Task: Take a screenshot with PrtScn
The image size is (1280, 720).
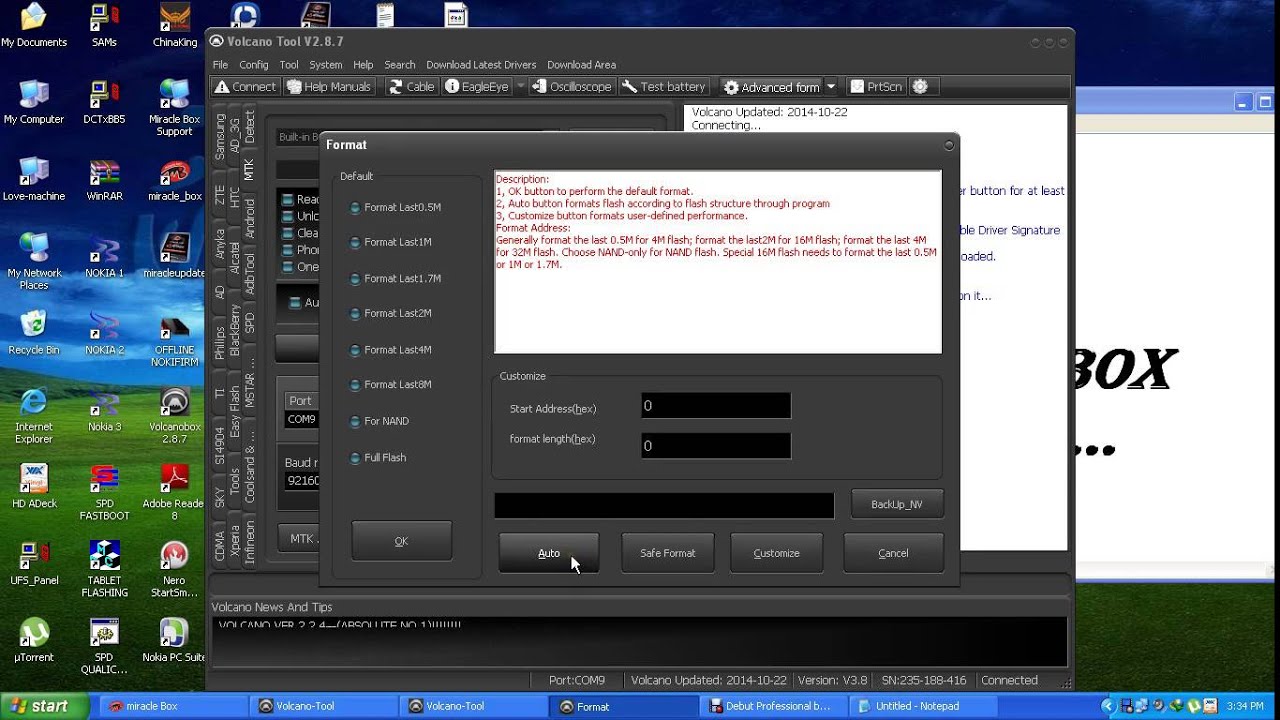Action: tap(876, 87)
